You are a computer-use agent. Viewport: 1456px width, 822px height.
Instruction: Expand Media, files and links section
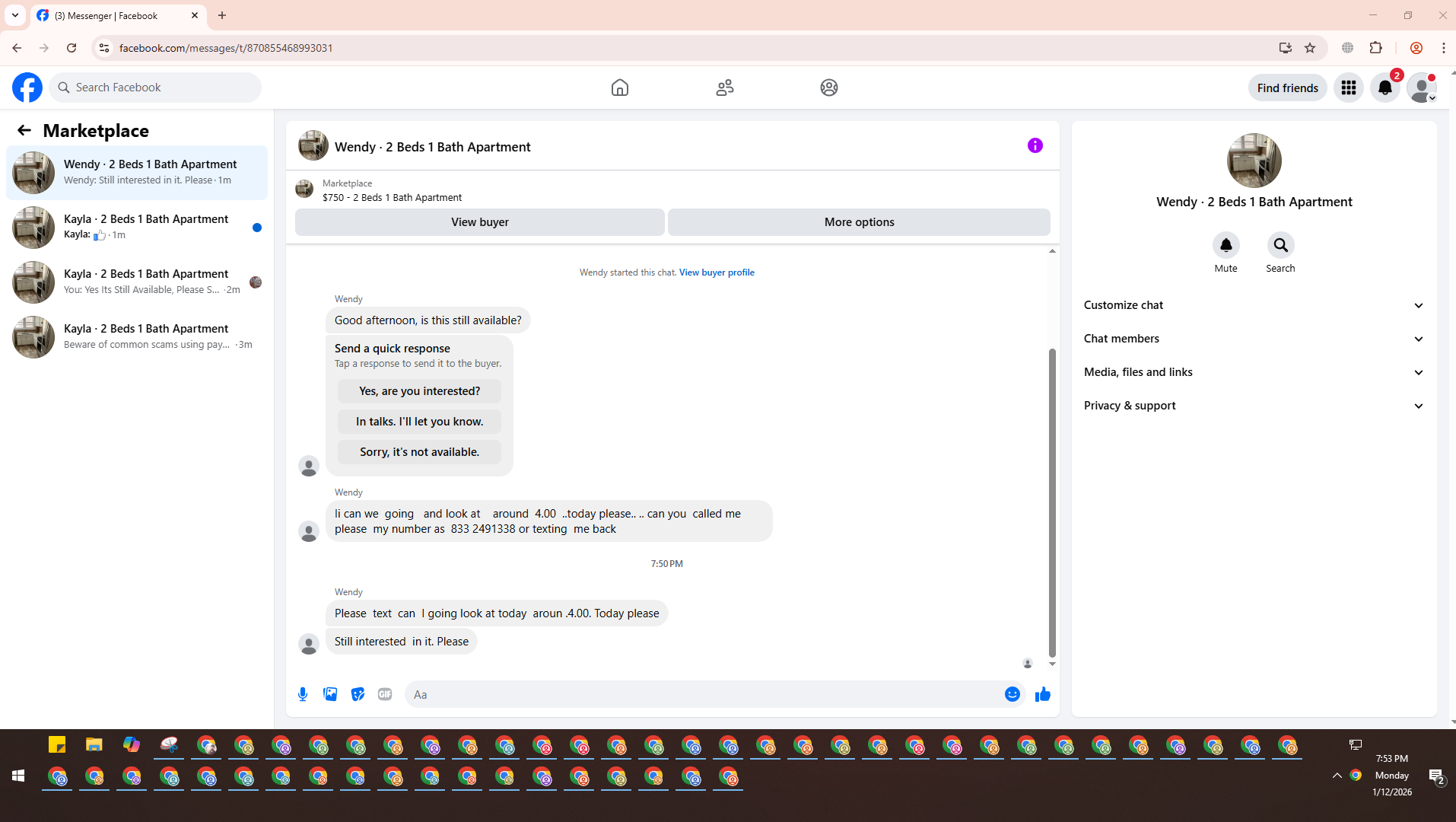[x=1254, y=372]
